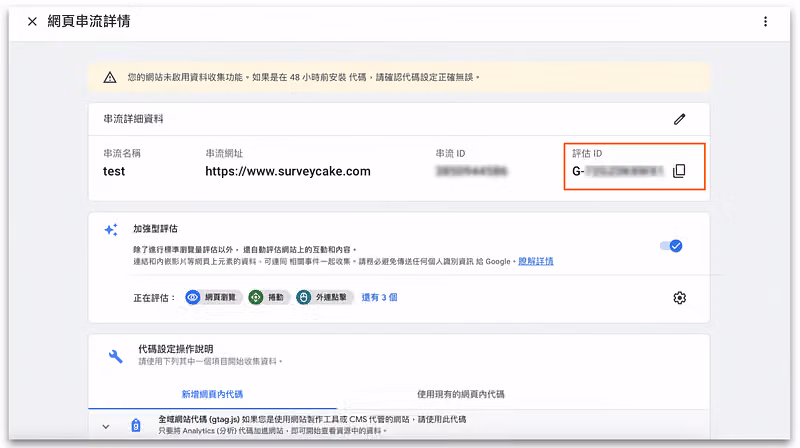Image resolution: width=800 pixels, height=448 pixels.
Task: Click the 瞭解詳情 learn more link
Action: 536,261
